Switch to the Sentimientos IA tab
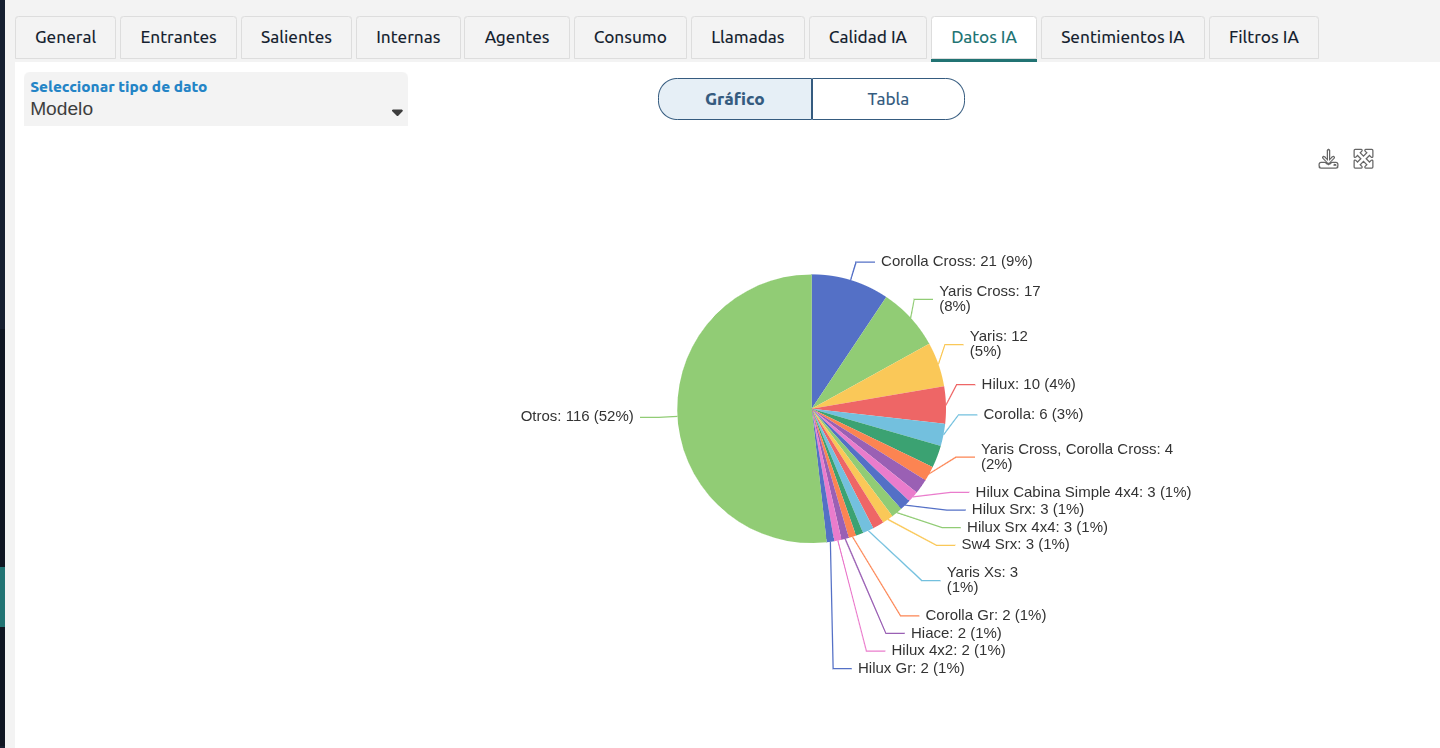The image size is (1440, 748). point(1122,38)
